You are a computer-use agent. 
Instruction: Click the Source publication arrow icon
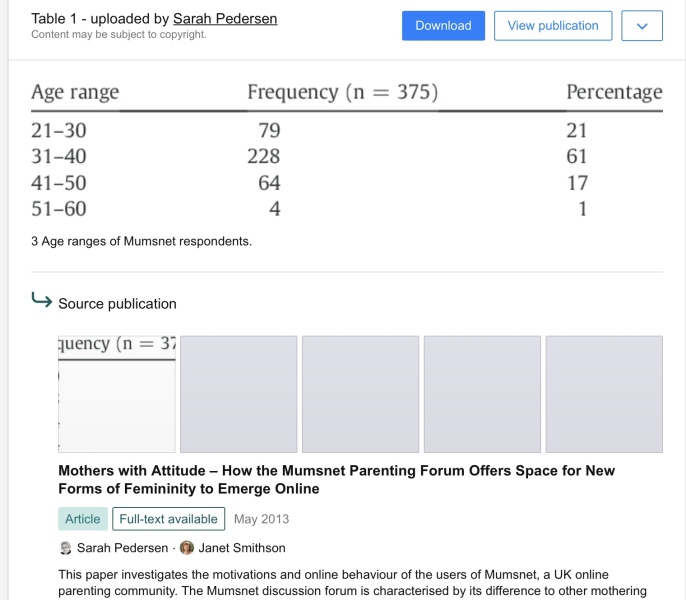pos(42,301)
